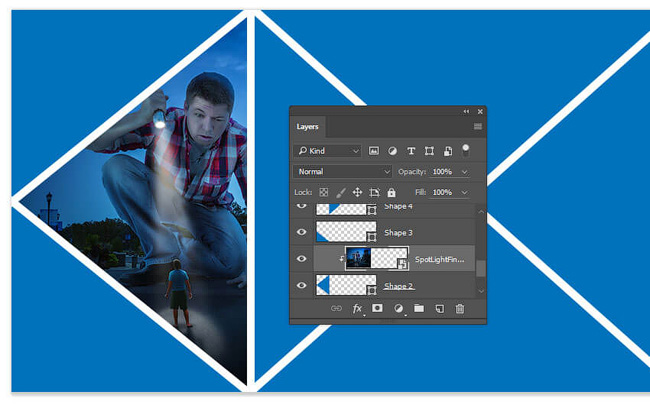This screenshot has width=650, height=408.
Task: Open Fill slider dropdown arrow
Action: pos(465,193)
